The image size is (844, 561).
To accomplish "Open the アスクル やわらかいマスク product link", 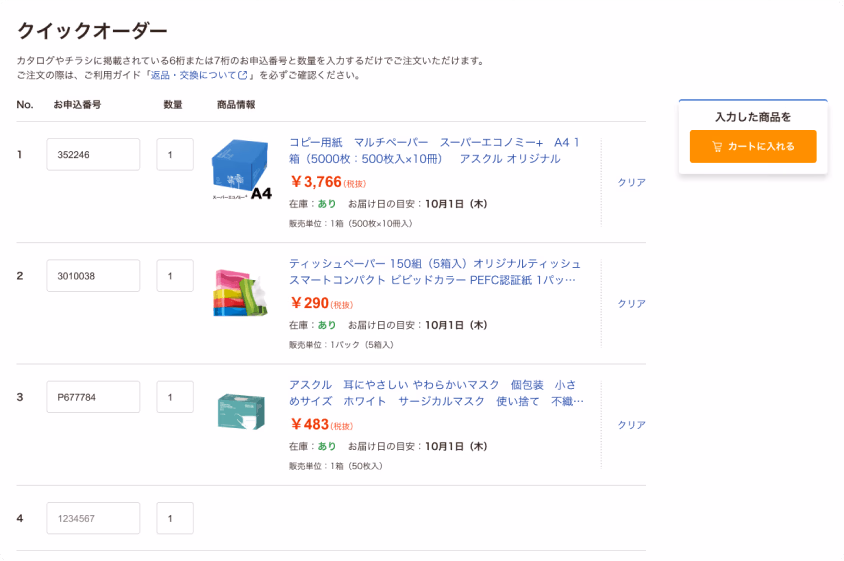I will pyautogui.click(x=434, y=393).
